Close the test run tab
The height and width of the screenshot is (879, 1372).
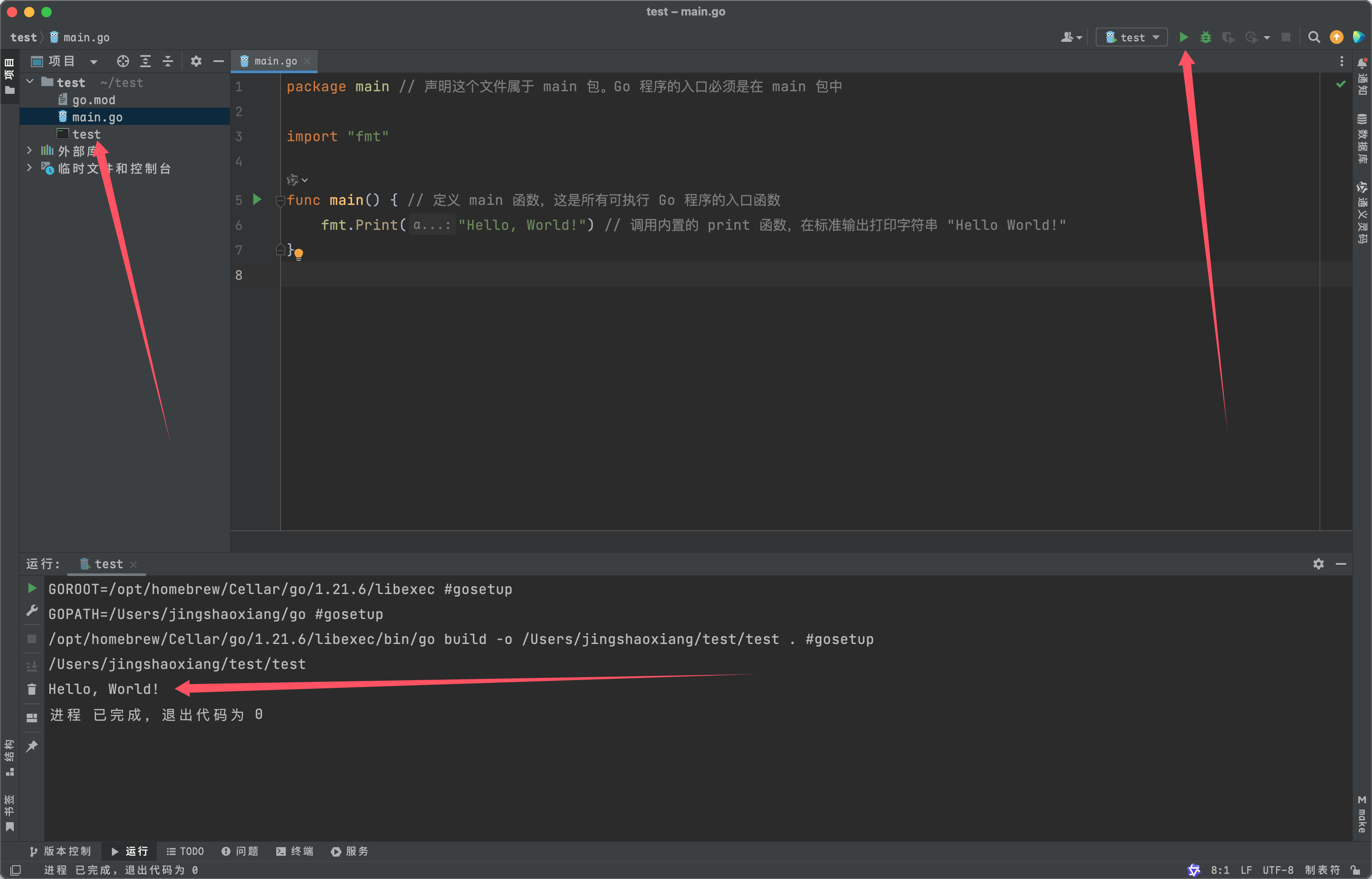pyautogui.click(x=133, y=564)
